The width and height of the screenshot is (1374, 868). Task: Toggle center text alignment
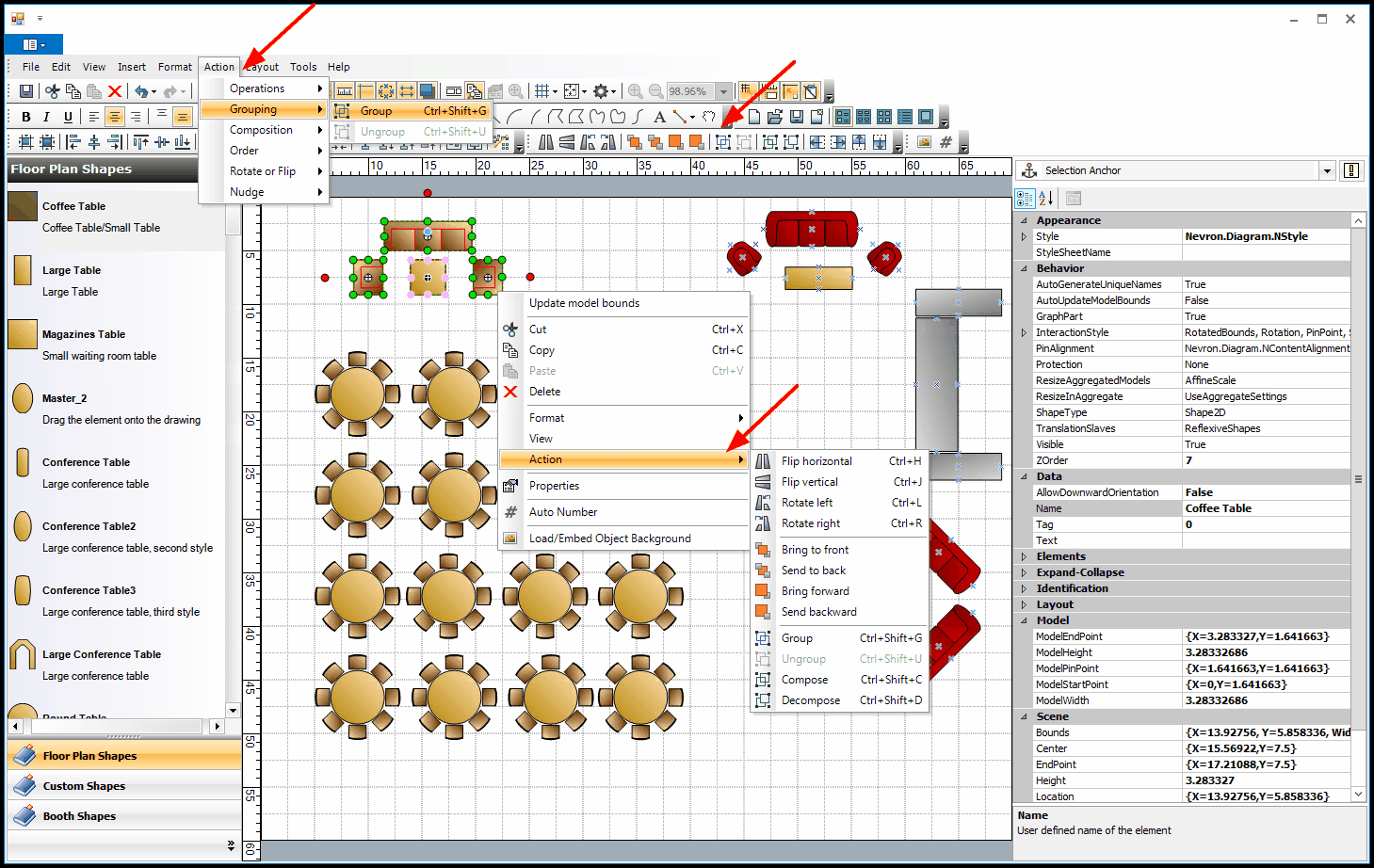click(x=115, y=117)
